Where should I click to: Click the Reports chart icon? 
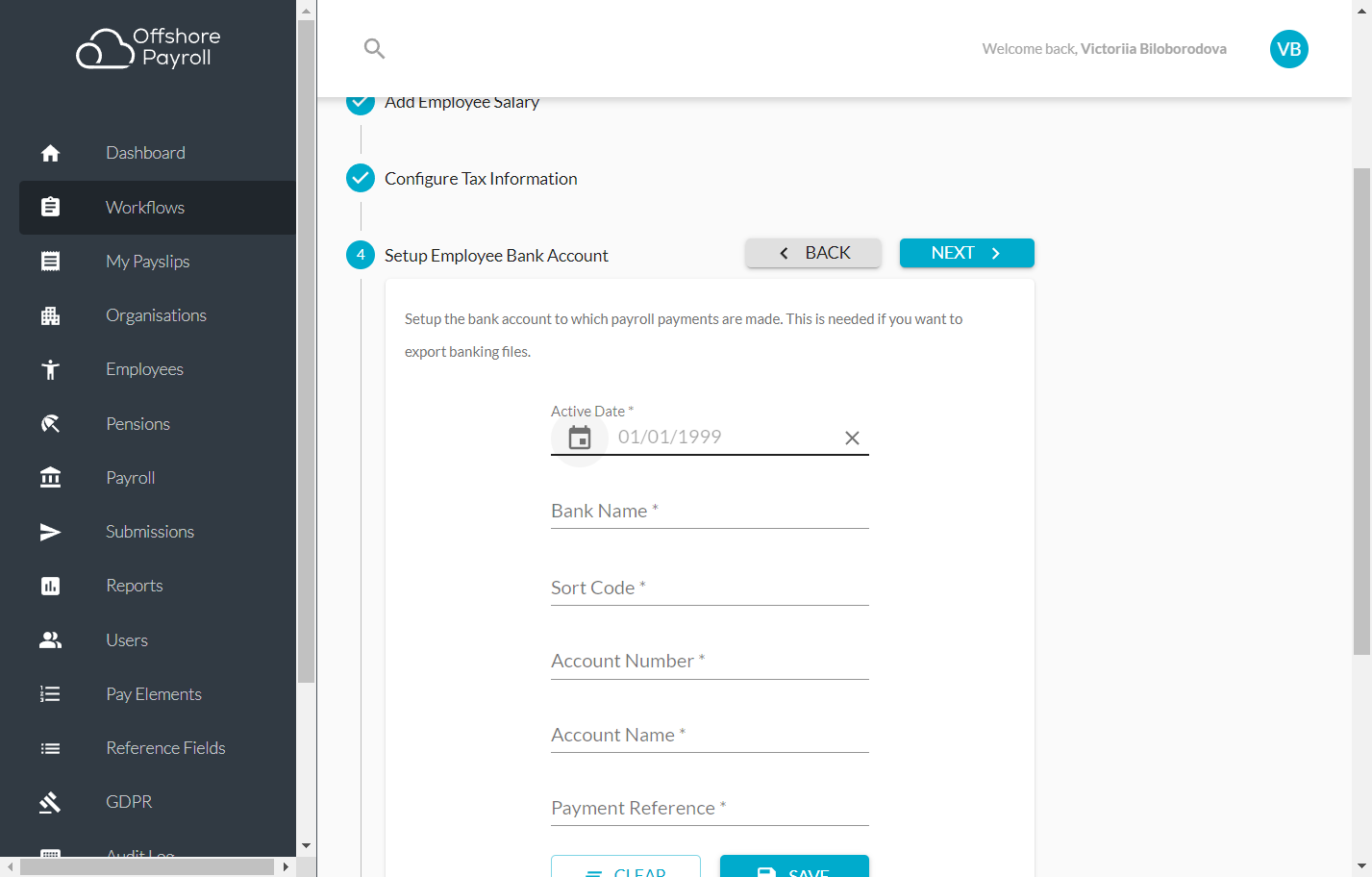tap(50, 586)
